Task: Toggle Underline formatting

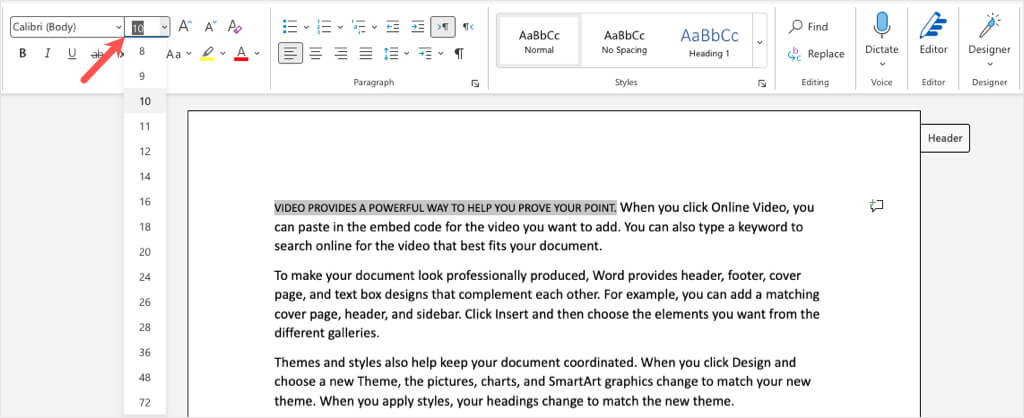Action: [72, 53]
